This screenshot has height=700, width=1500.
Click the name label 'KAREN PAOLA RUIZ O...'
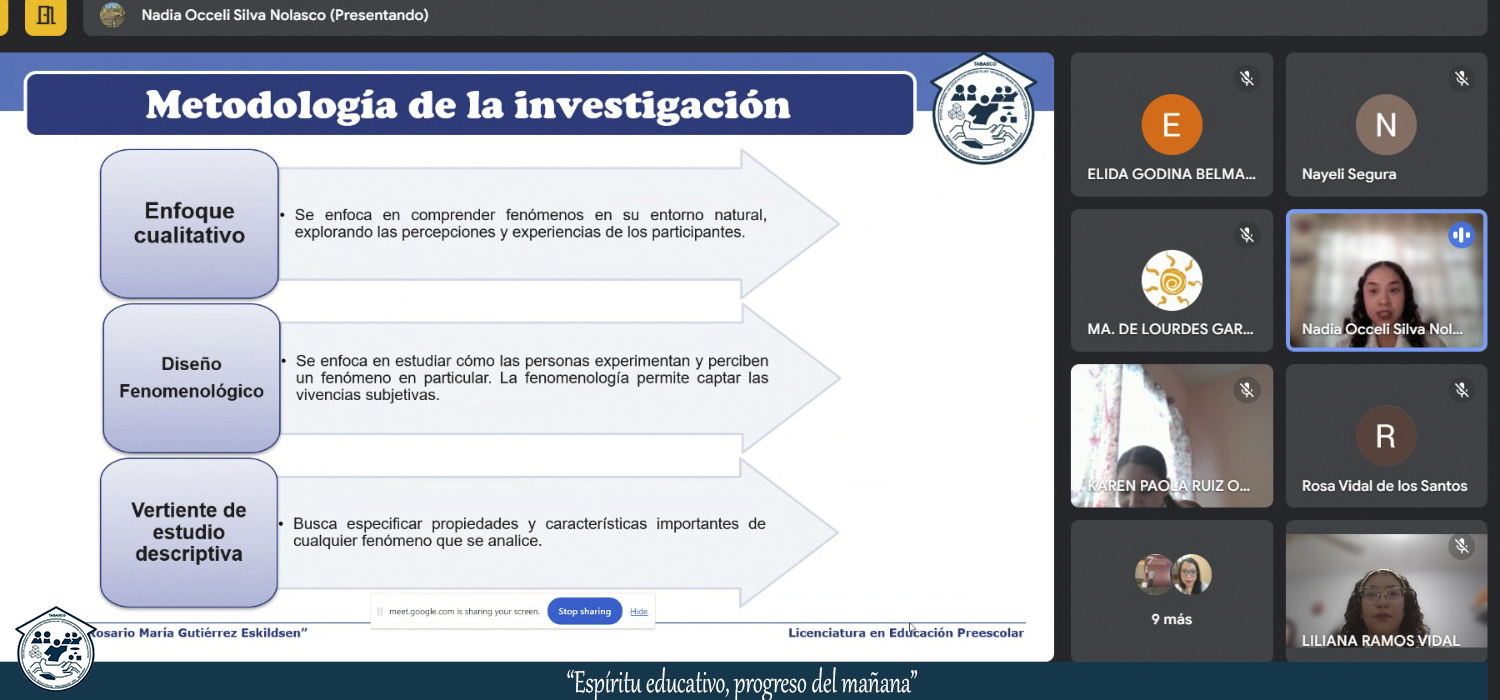(1170, 486)
